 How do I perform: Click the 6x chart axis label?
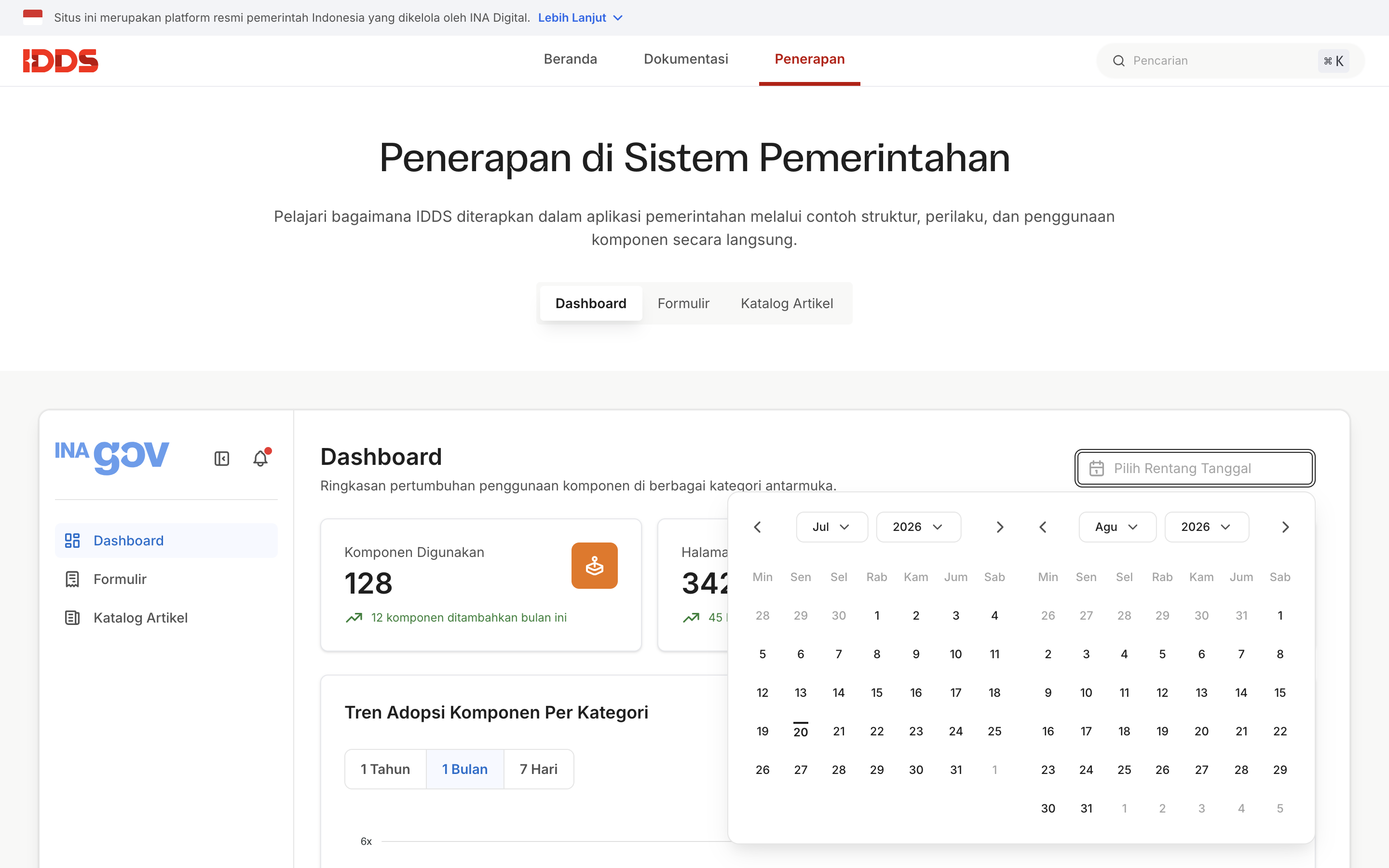pyautogui.click(x=366, y=841)
